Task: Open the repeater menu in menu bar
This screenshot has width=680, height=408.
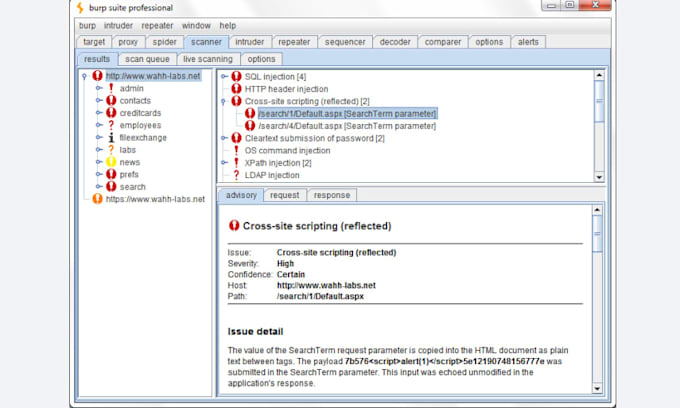Action: (157, 26)
